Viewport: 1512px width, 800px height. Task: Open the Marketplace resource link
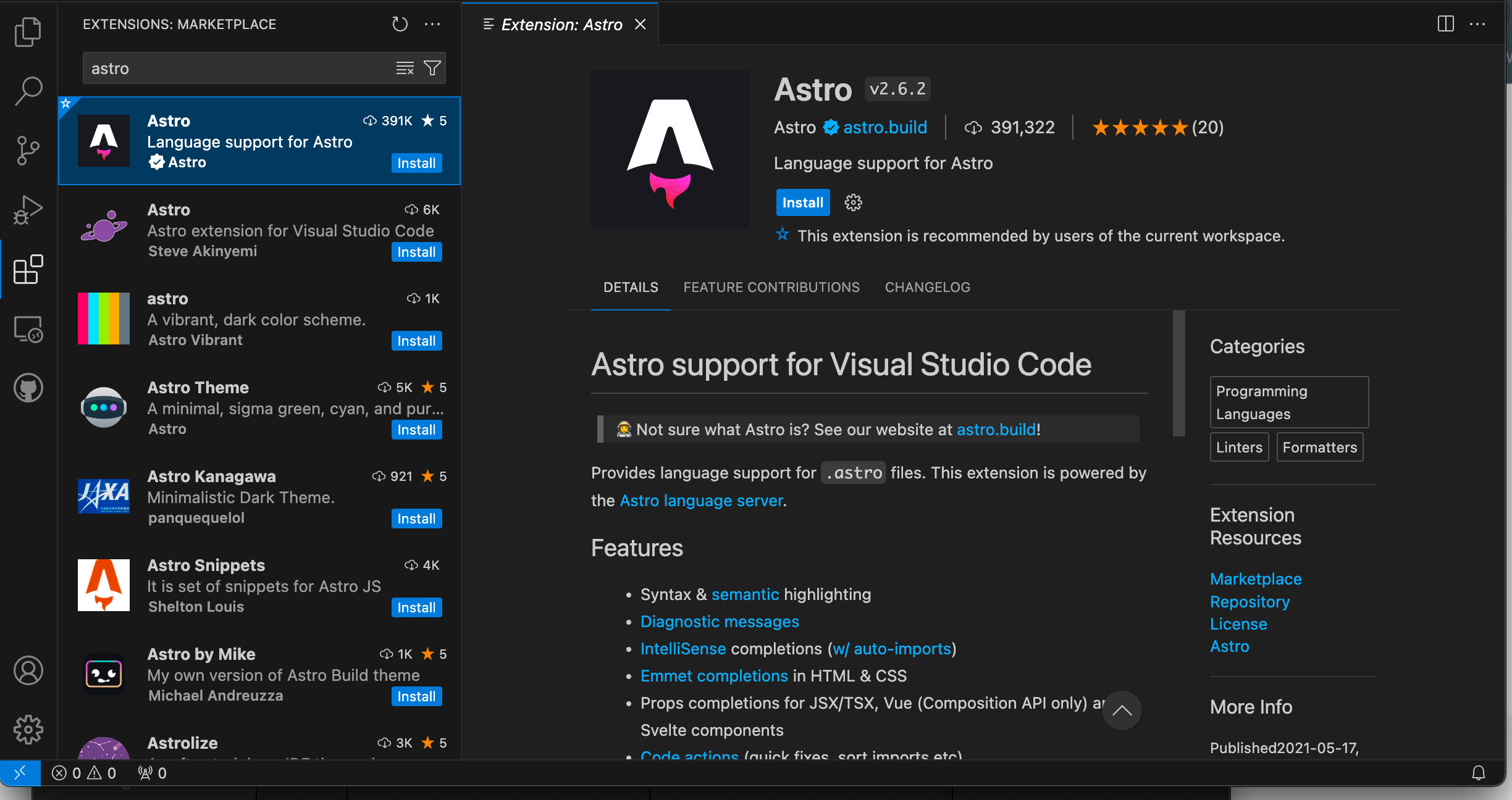1256,579
